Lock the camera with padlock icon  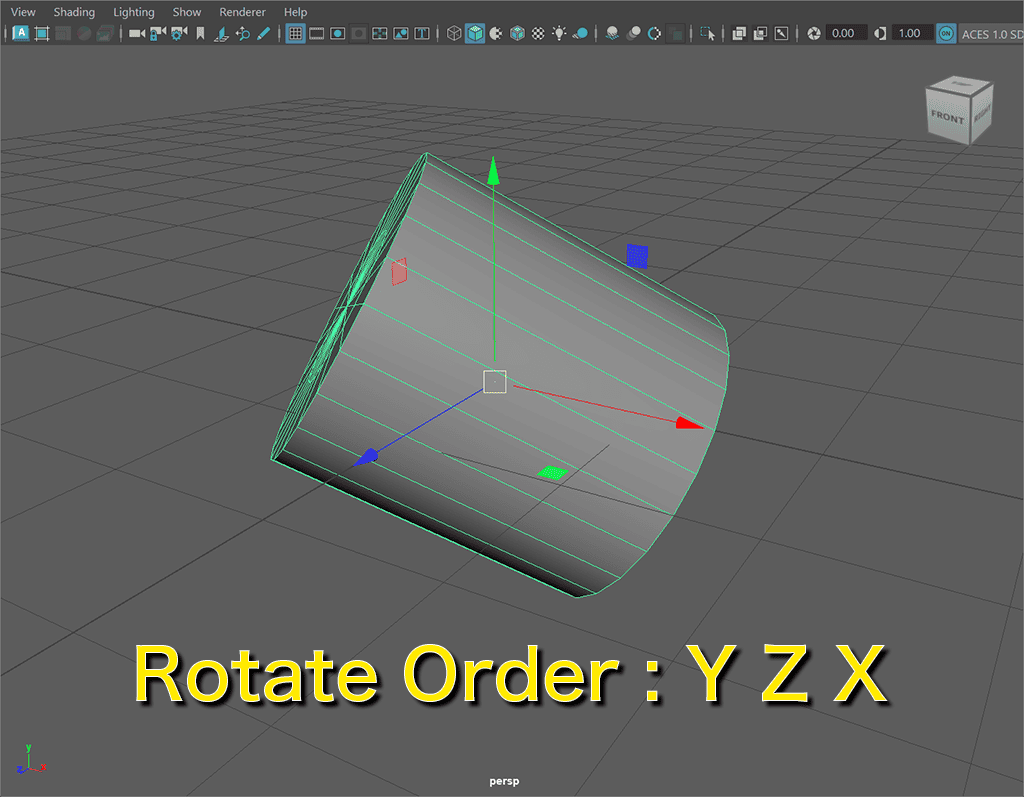158,33
